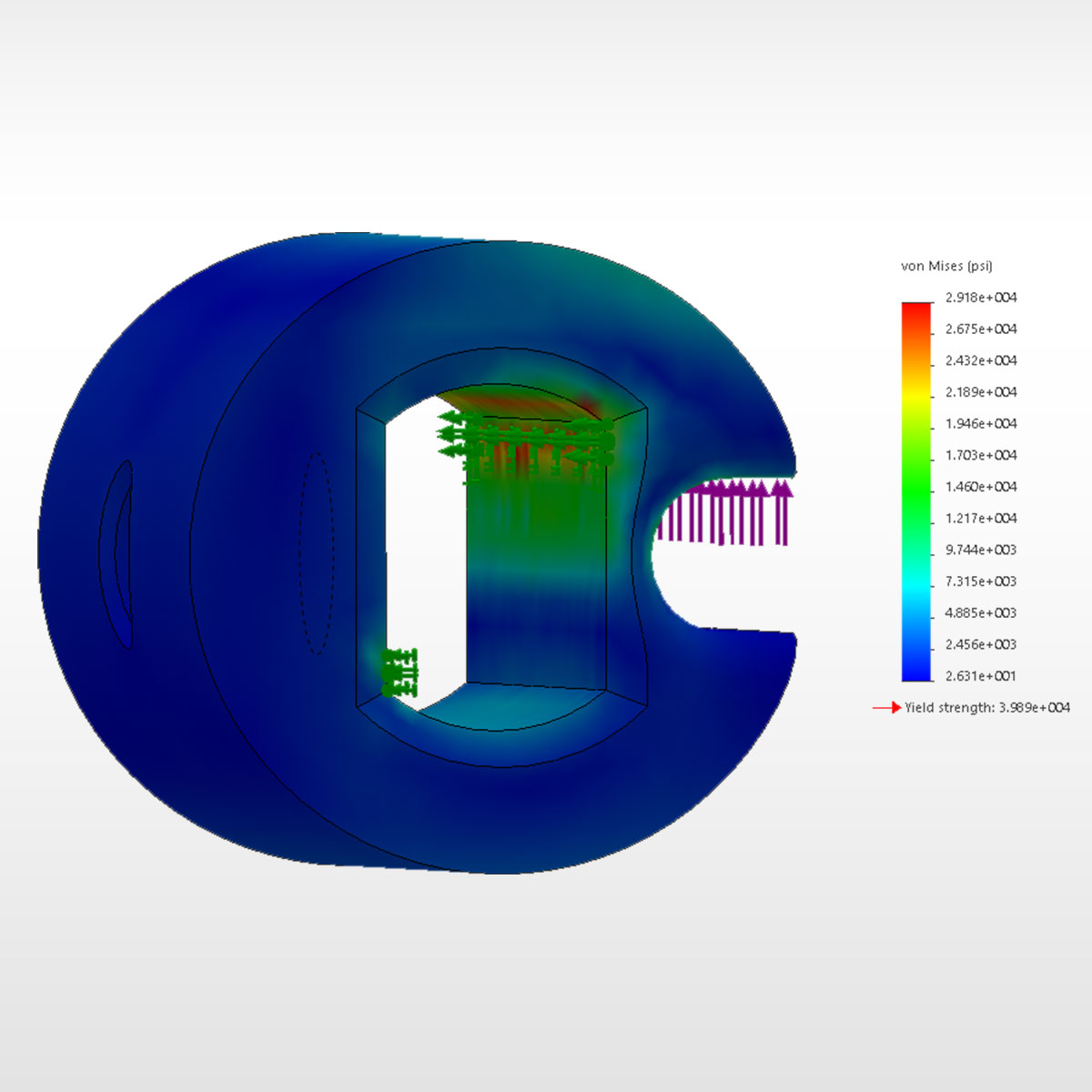
Task: Select the green fixture arrows at the cutout's lower corner
Action: point(399,672)
